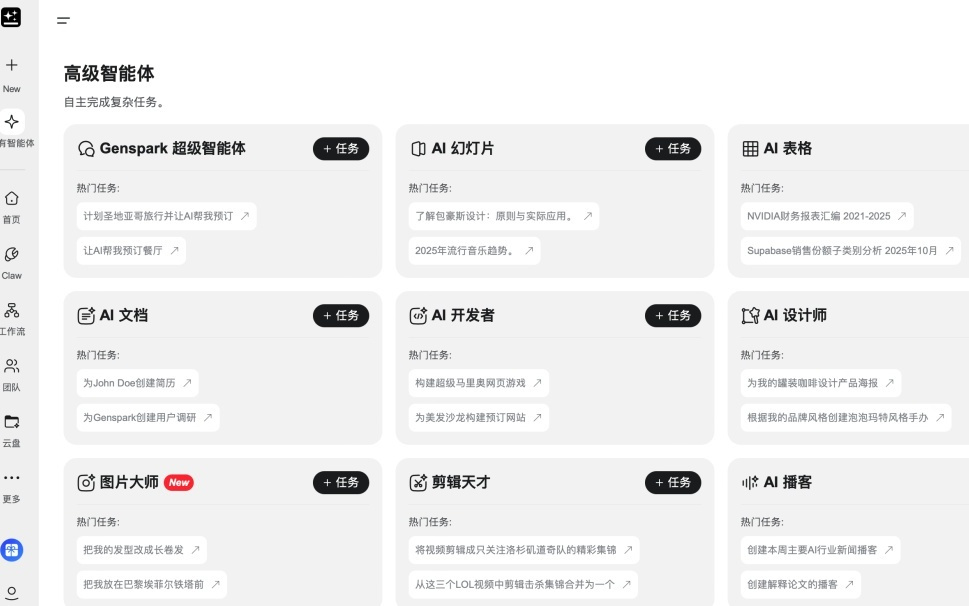
Task: Select task Supabase销售份额子类别分析 2025年10月
Action: click(x=851, y=251)
